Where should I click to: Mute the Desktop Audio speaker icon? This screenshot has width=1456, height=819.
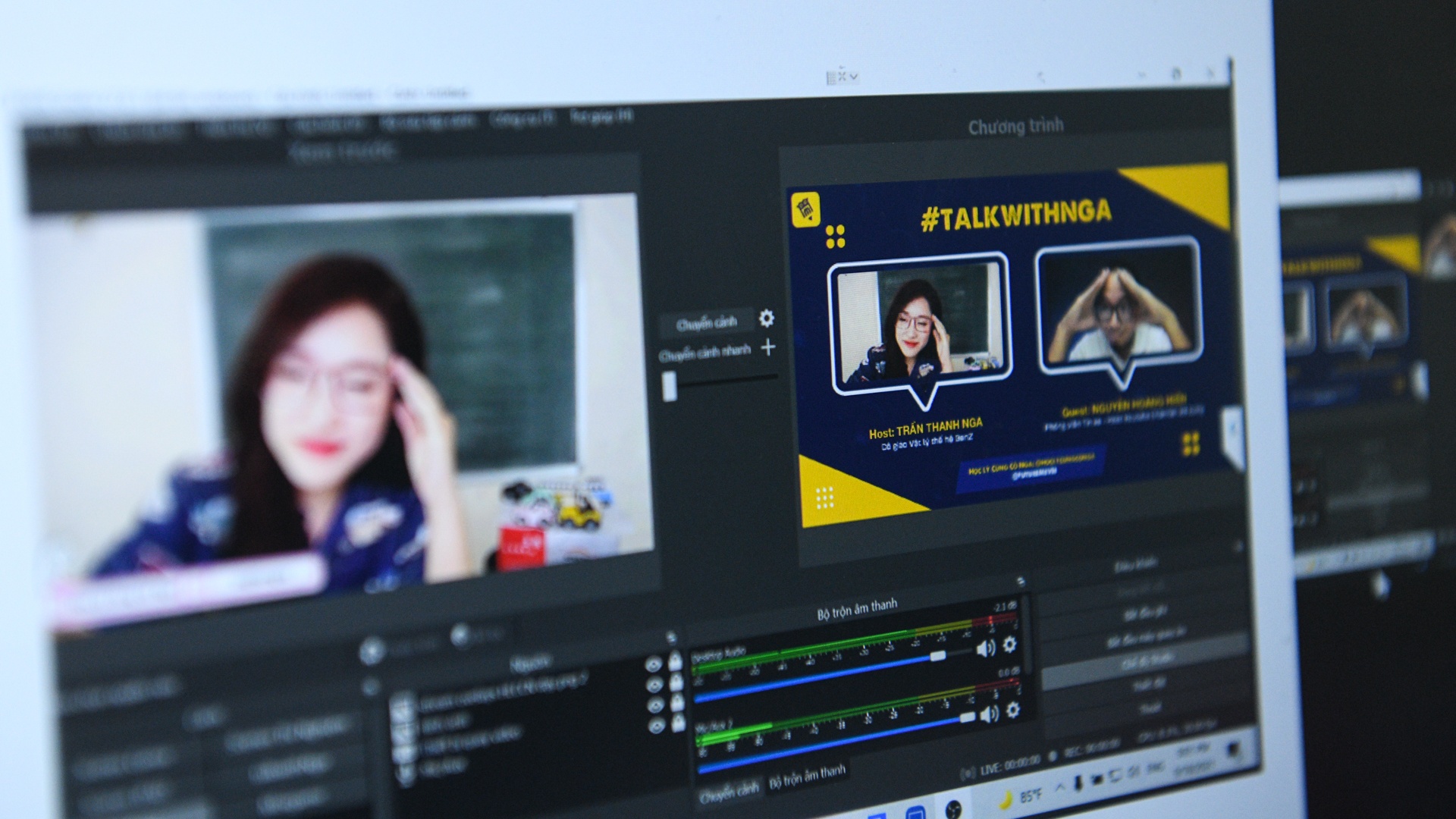coord(985,648)
